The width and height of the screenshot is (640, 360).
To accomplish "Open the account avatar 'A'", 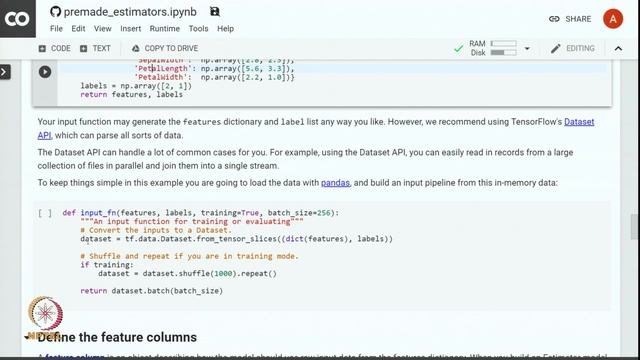I will coord(613,19).
